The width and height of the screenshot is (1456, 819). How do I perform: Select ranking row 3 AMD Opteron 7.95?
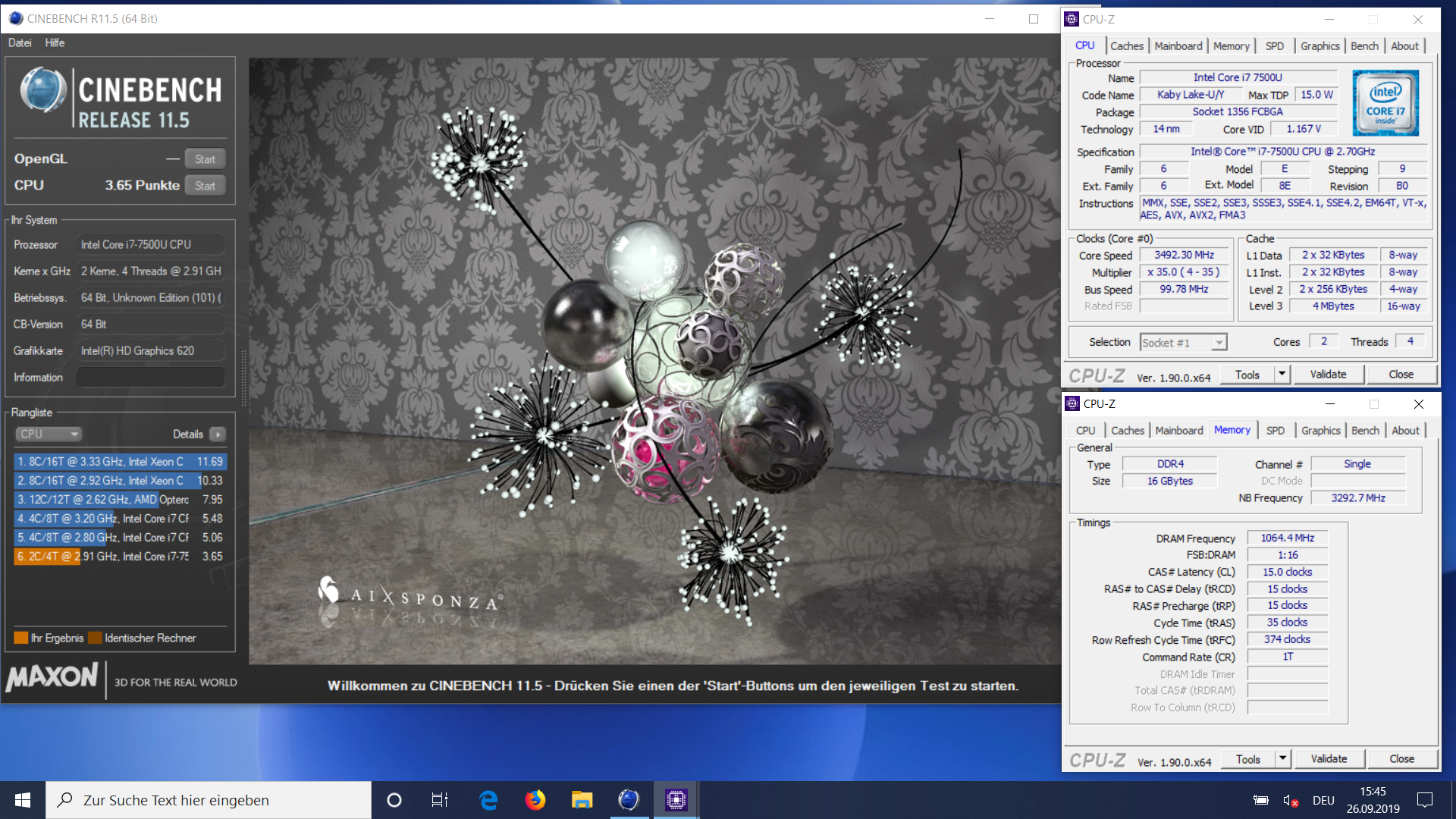coord(120,500)
